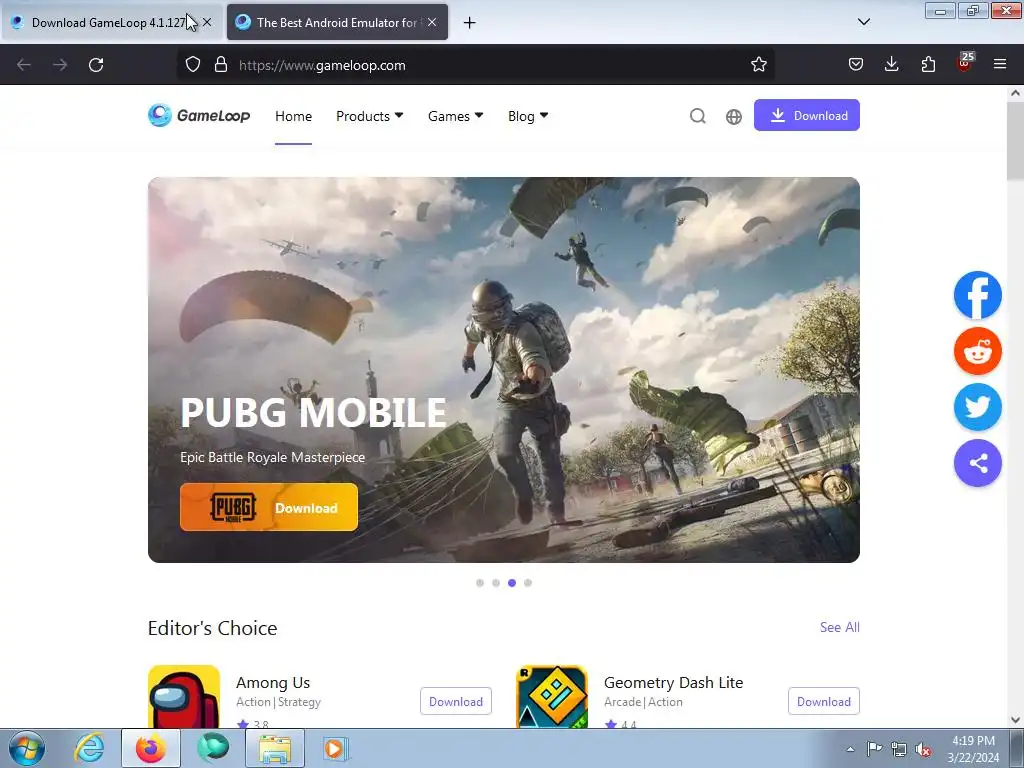
Task: Click the GameLoop logo in the site header
Action: (199, 116)
